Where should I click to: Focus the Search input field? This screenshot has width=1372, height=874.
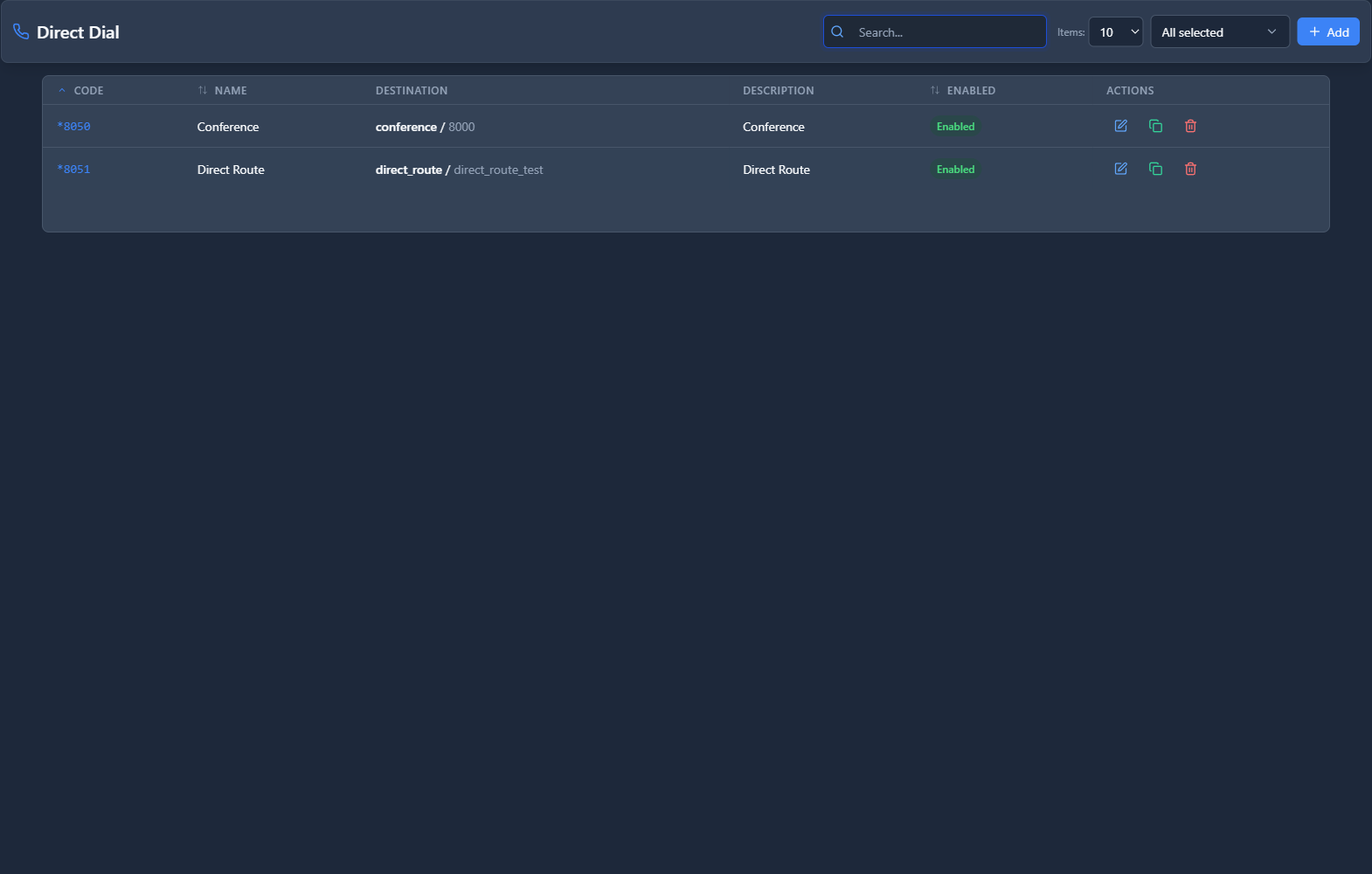point(944,32)
